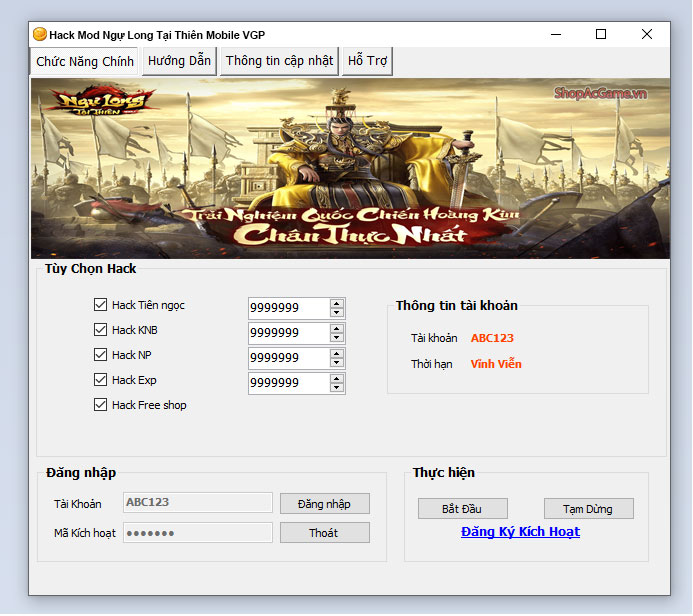Image resolution: width=693 pixels, height=616 pixels.
Task: Decrease the Hack NP value with down arrow
Action: point(337,363)
